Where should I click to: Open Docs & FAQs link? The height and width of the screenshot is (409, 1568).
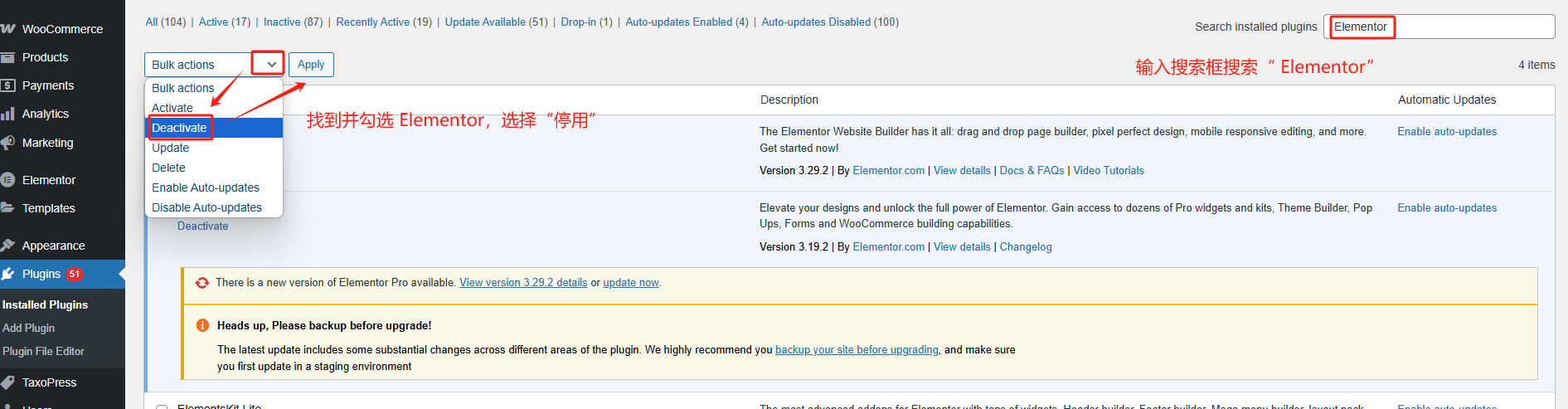coord(1032,170)
